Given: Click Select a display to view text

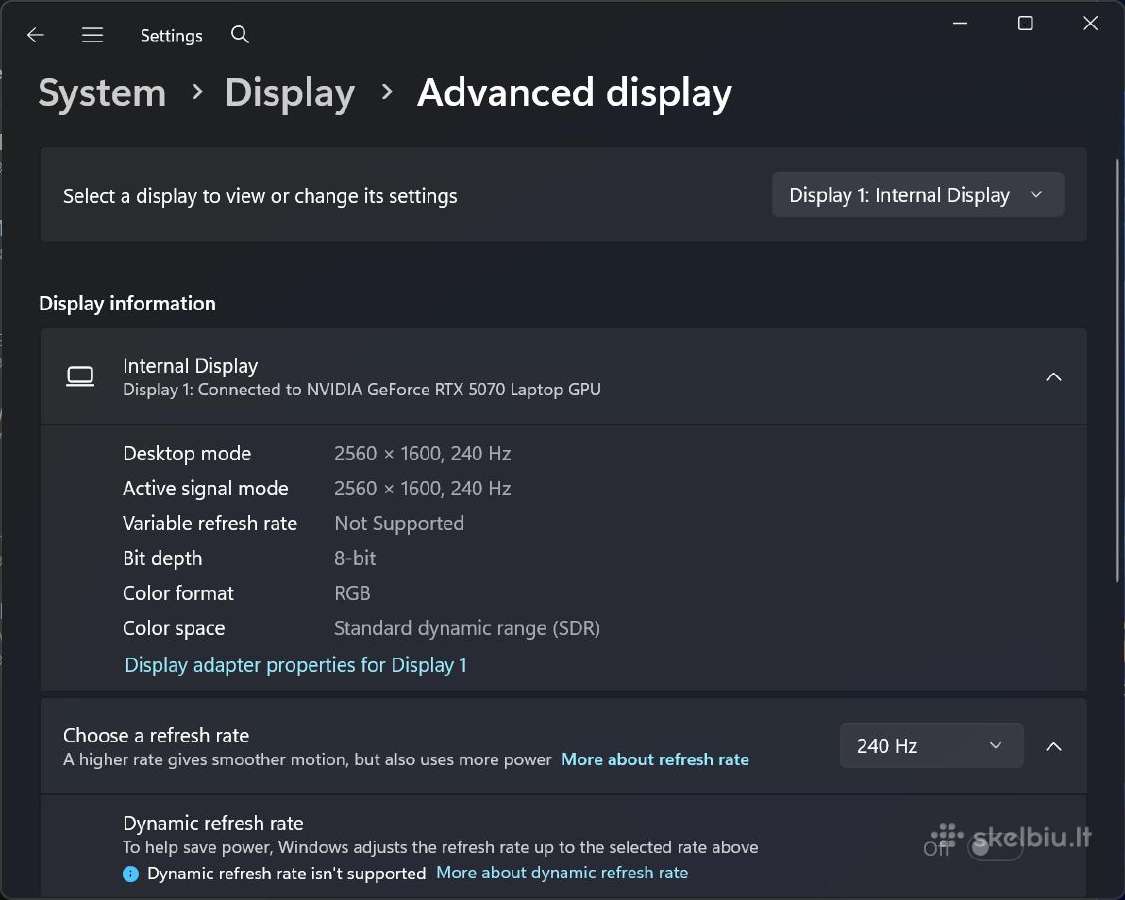Looking at the screenshot, I should (x=260, y=196).
